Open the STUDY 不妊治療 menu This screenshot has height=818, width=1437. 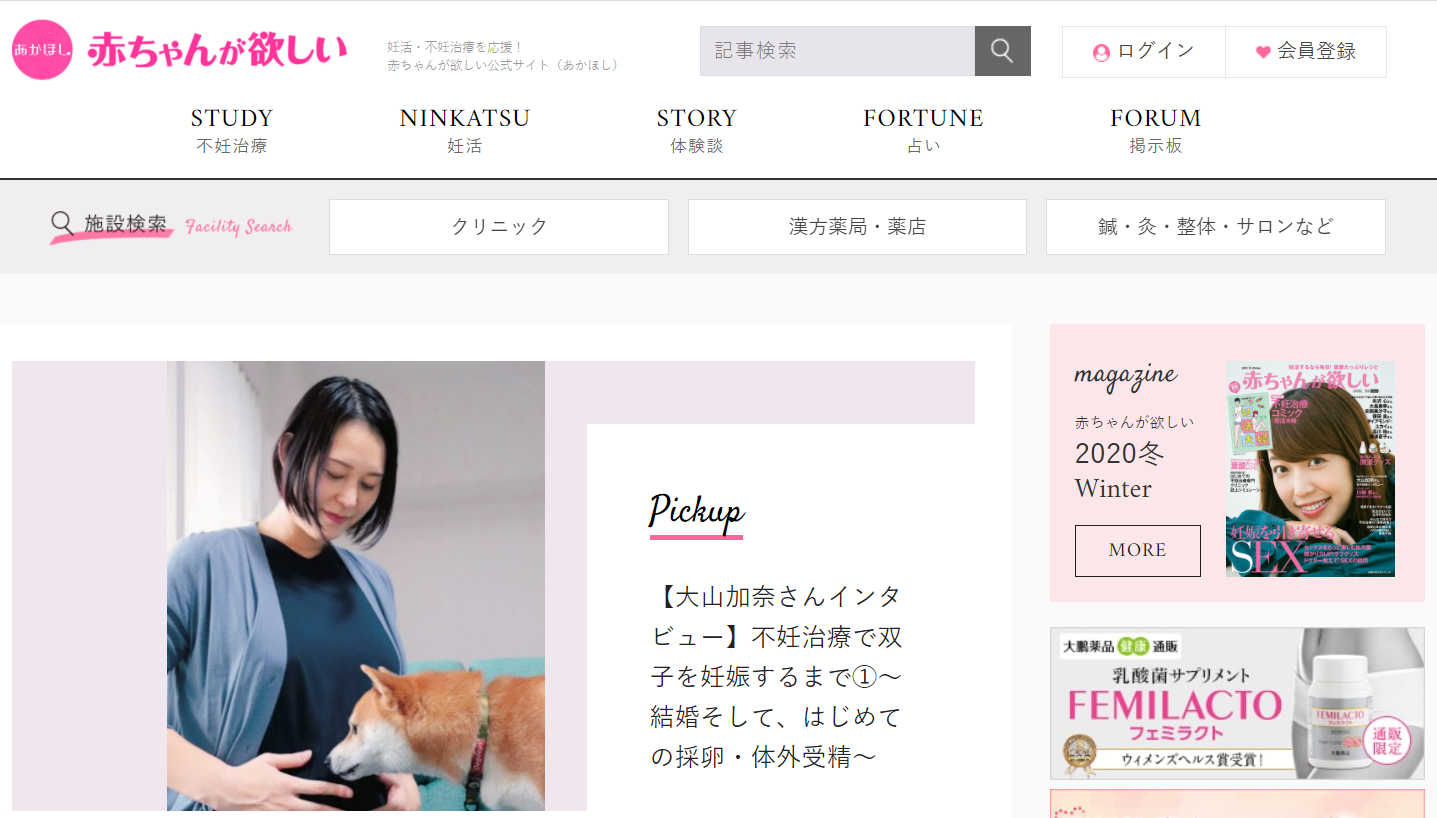coord(232,131)
